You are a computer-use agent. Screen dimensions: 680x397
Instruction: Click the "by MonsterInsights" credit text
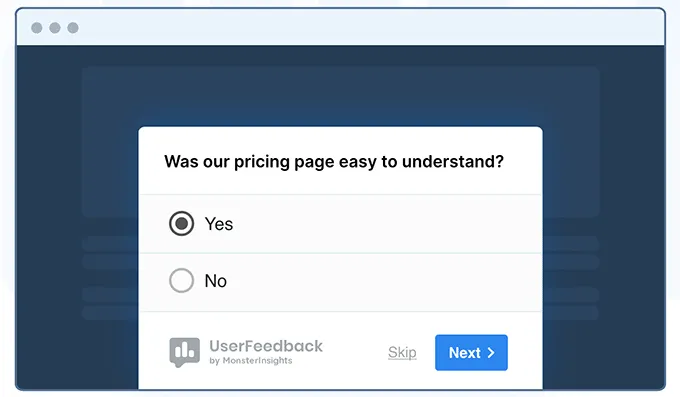[x=251, y=361]
